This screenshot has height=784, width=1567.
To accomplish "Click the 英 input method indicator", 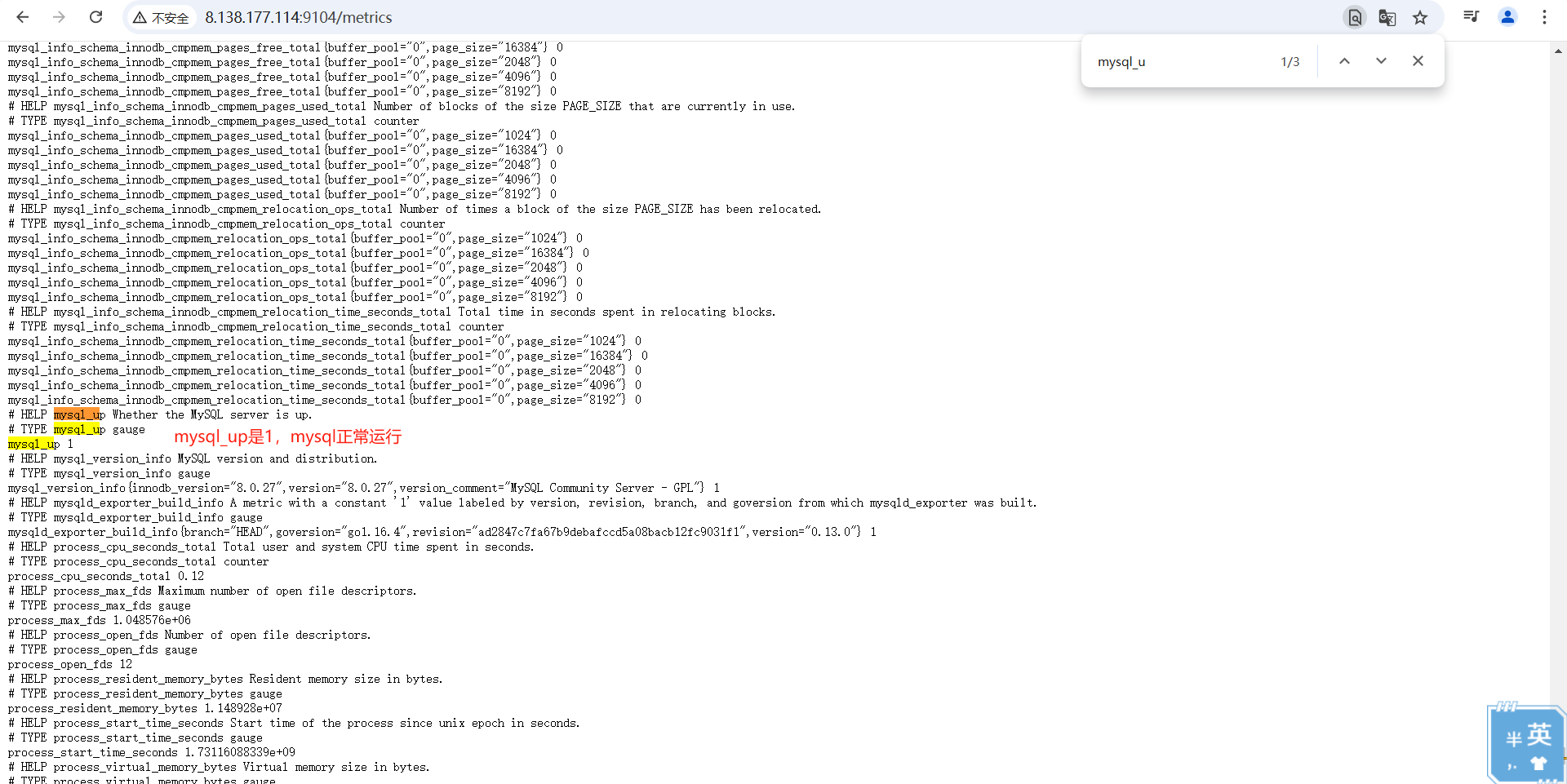I will click(1539, 734).
